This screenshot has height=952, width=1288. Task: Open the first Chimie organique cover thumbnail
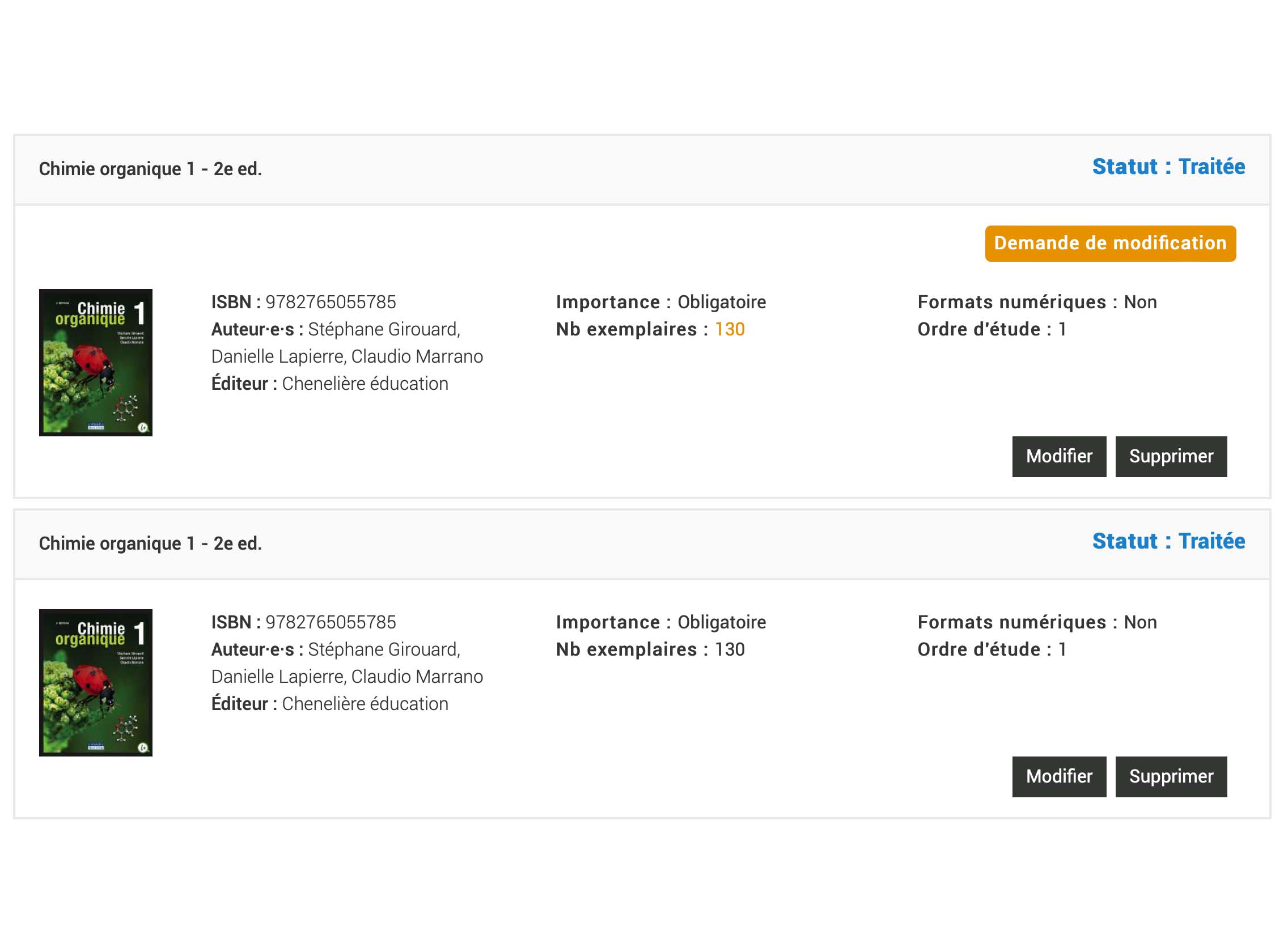pos(96,362)
